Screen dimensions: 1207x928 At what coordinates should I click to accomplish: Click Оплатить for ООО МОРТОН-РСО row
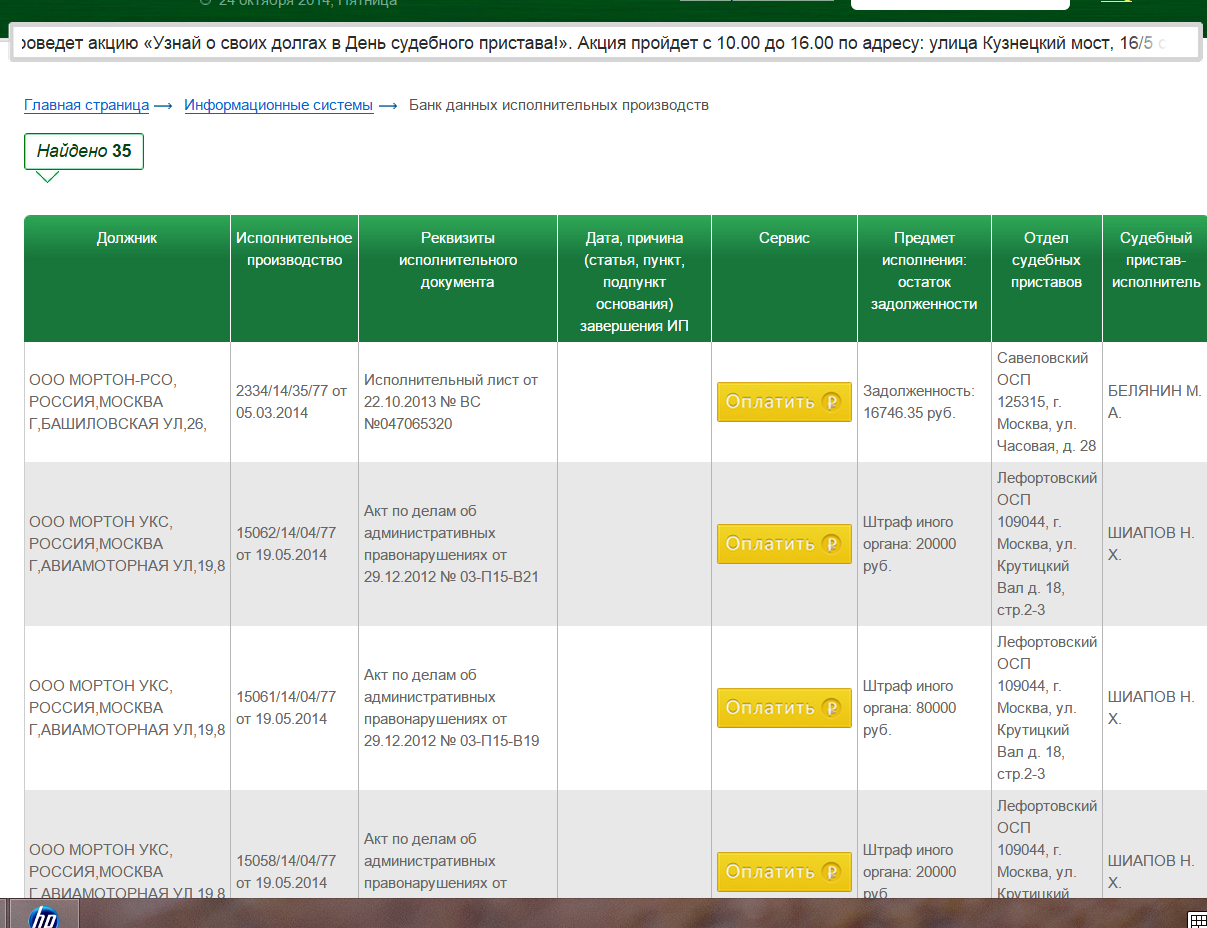784,402
